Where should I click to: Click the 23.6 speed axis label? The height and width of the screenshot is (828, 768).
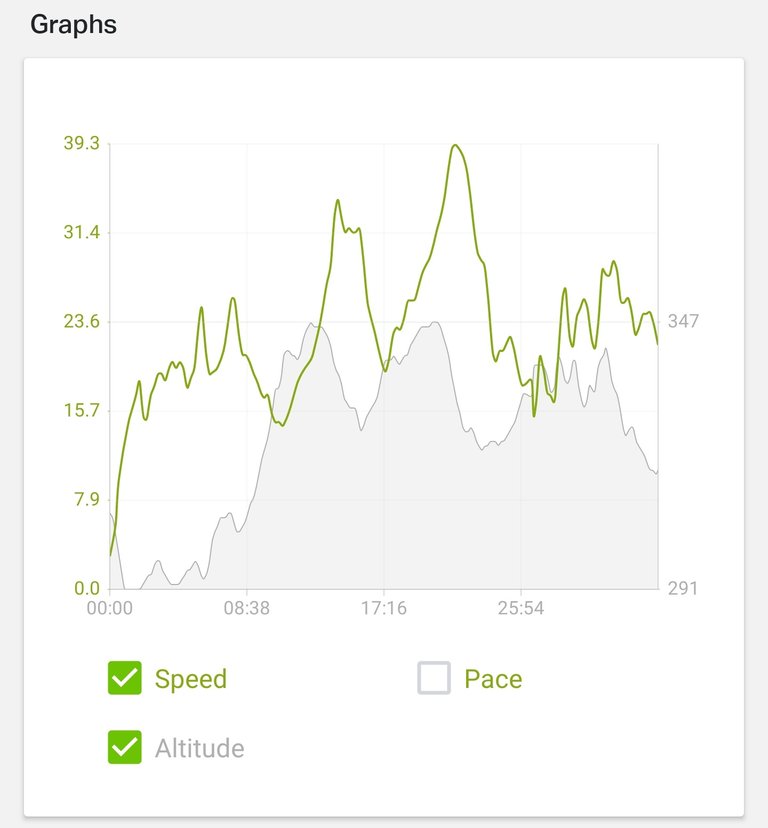pyautogui.click(x=80, y=321)
